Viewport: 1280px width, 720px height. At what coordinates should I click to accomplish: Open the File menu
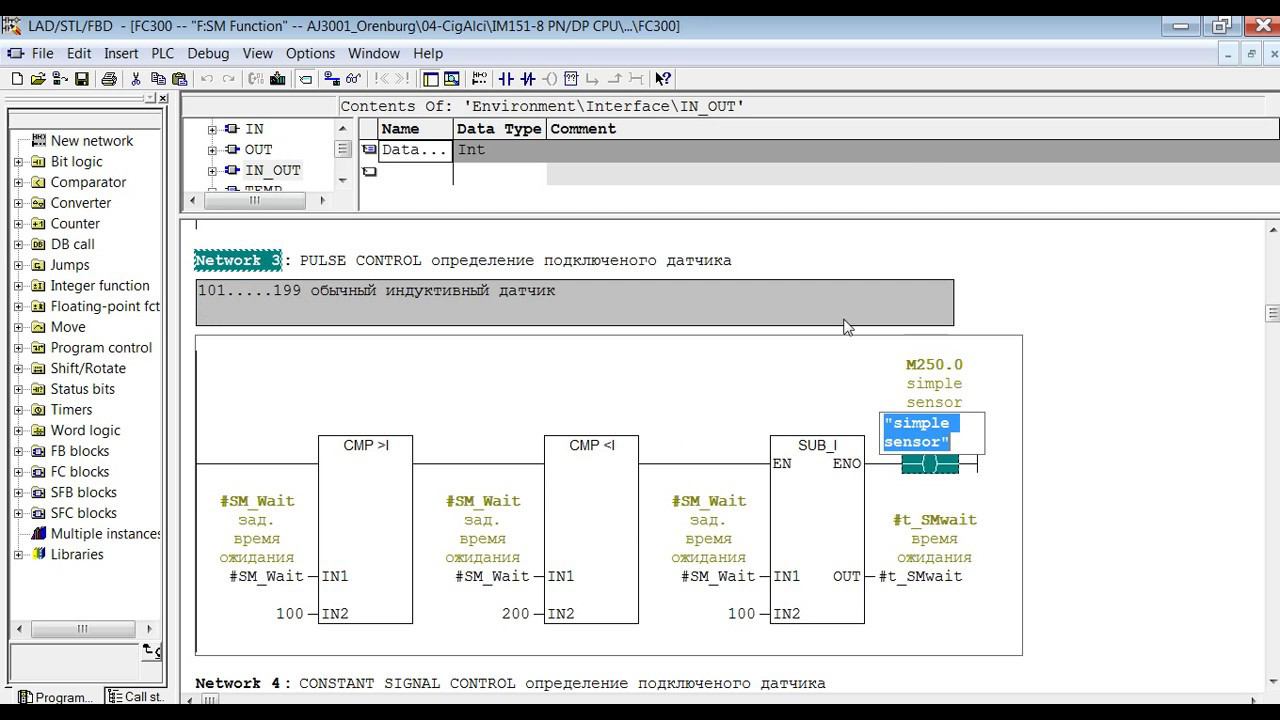click(42, 54)
